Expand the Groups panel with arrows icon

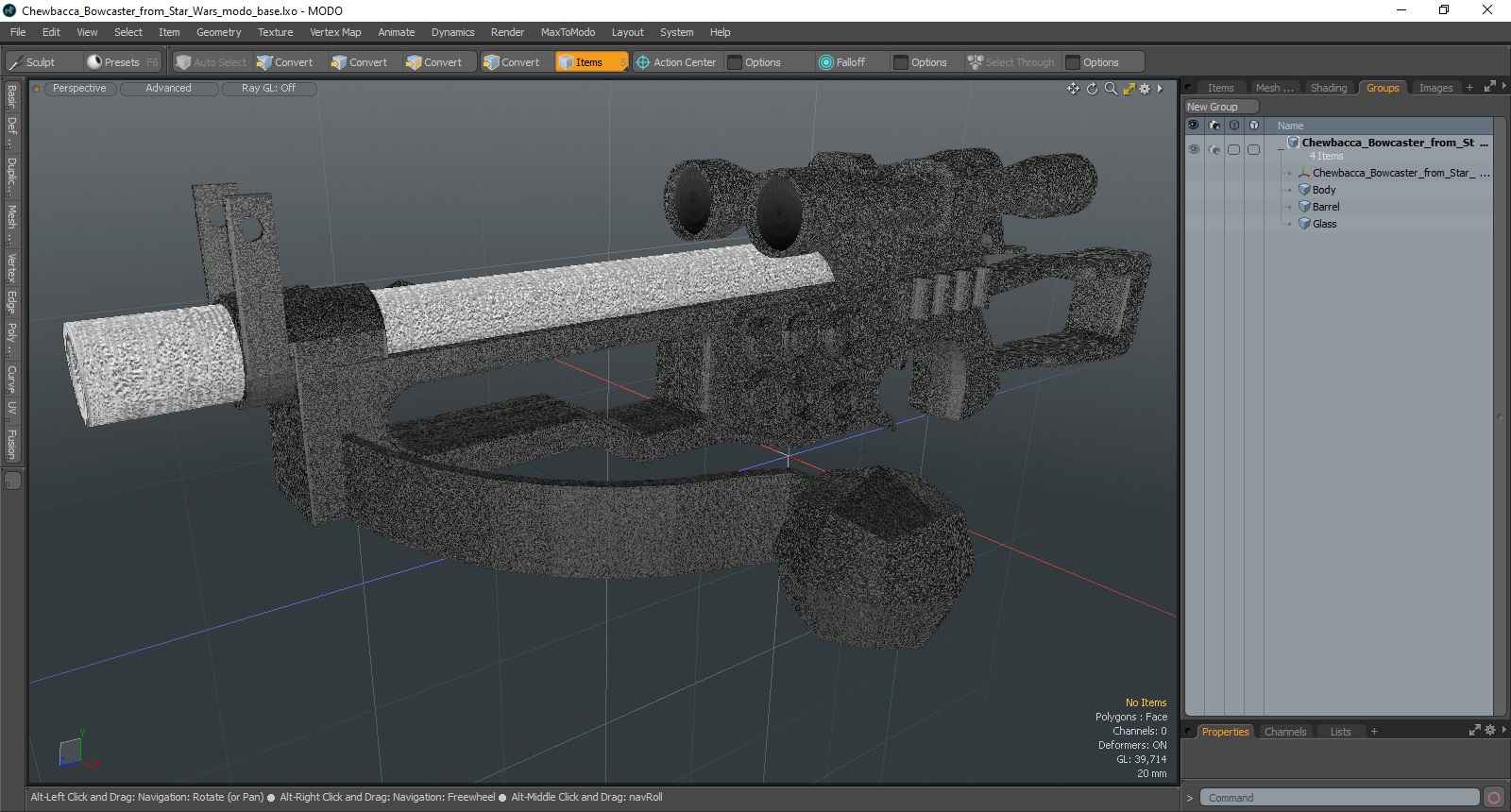tap(1489, 87)
